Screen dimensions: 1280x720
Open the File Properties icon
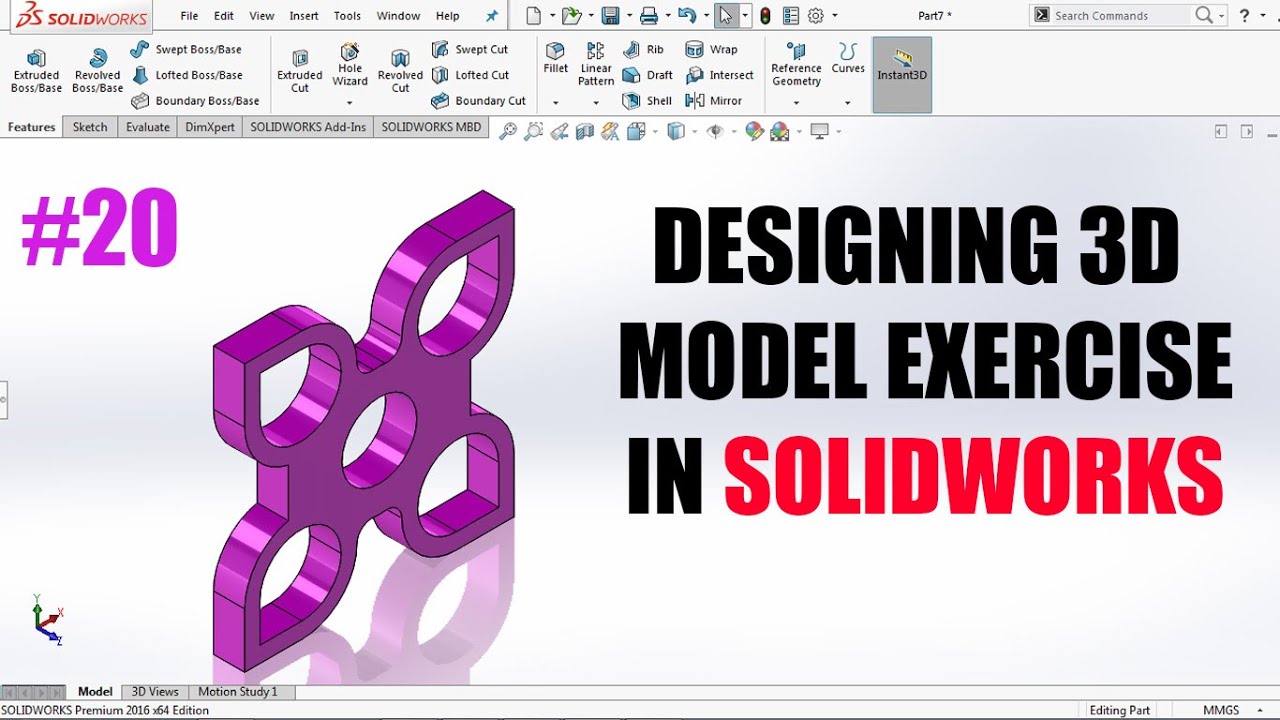click(791, 16)
